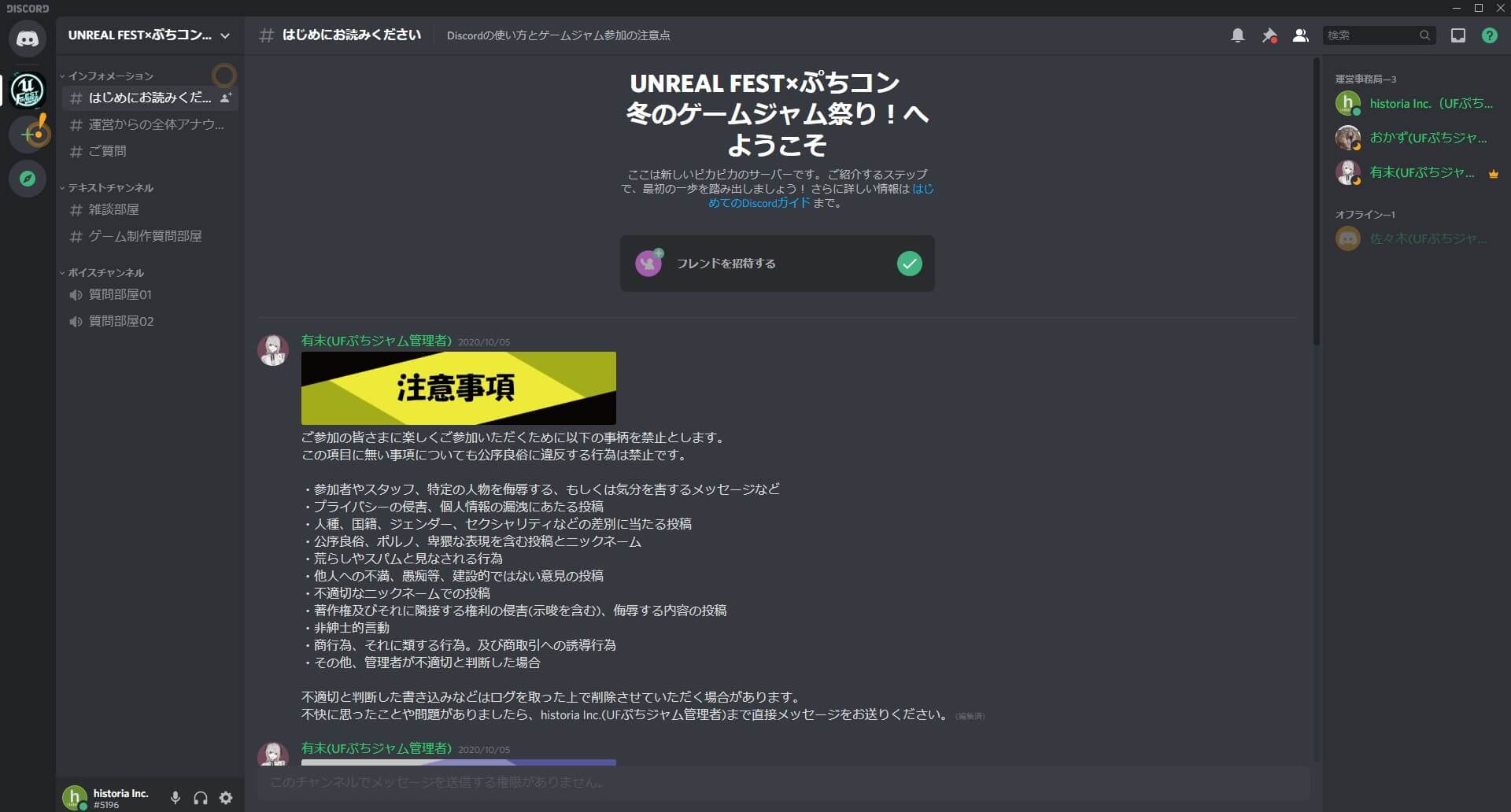Image resolution: width=1511 pixels, height=812 pixels.
Task: Click invite friends purple avatar icon
Action: 648,264
